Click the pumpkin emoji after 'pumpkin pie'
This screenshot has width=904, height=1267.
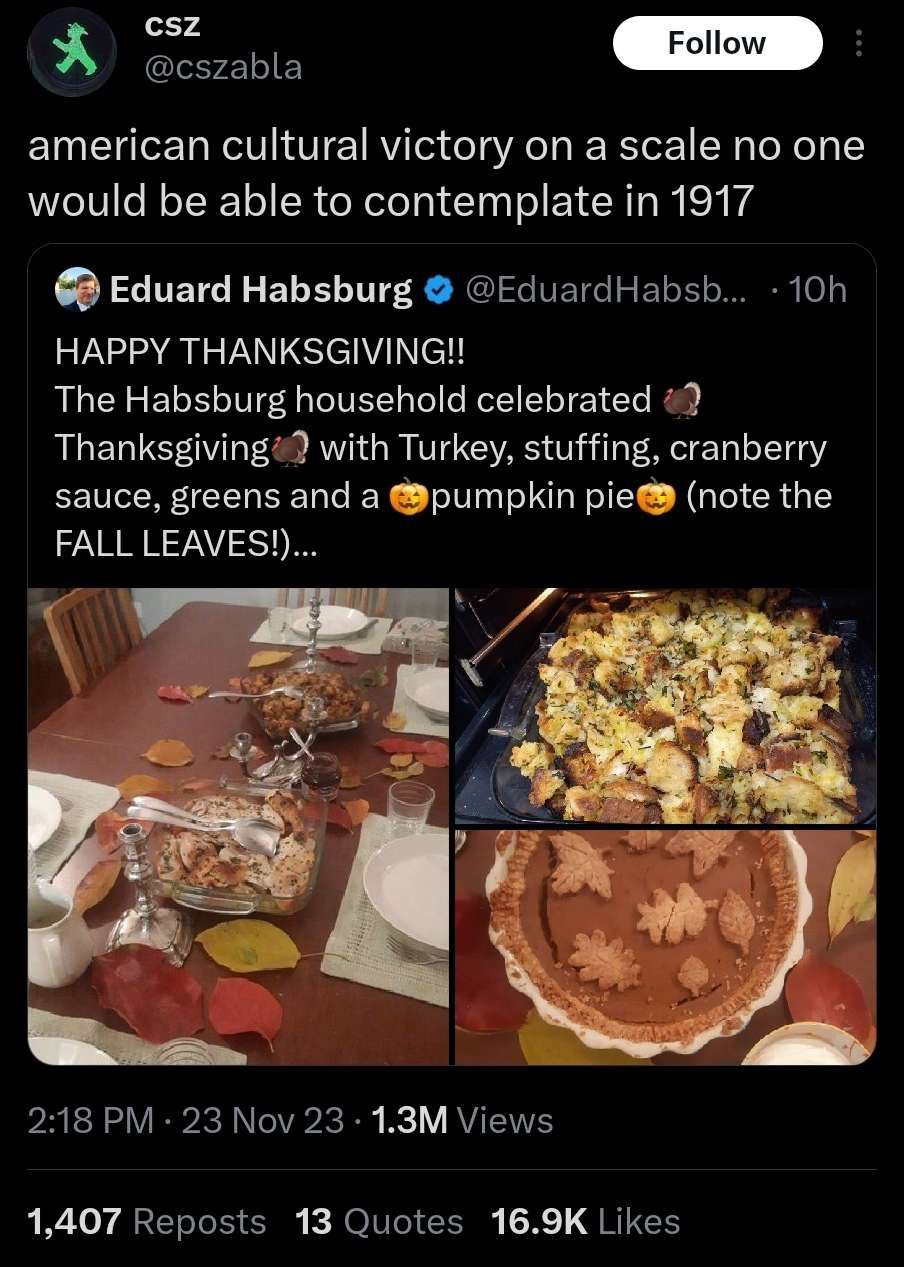[658, 496]
